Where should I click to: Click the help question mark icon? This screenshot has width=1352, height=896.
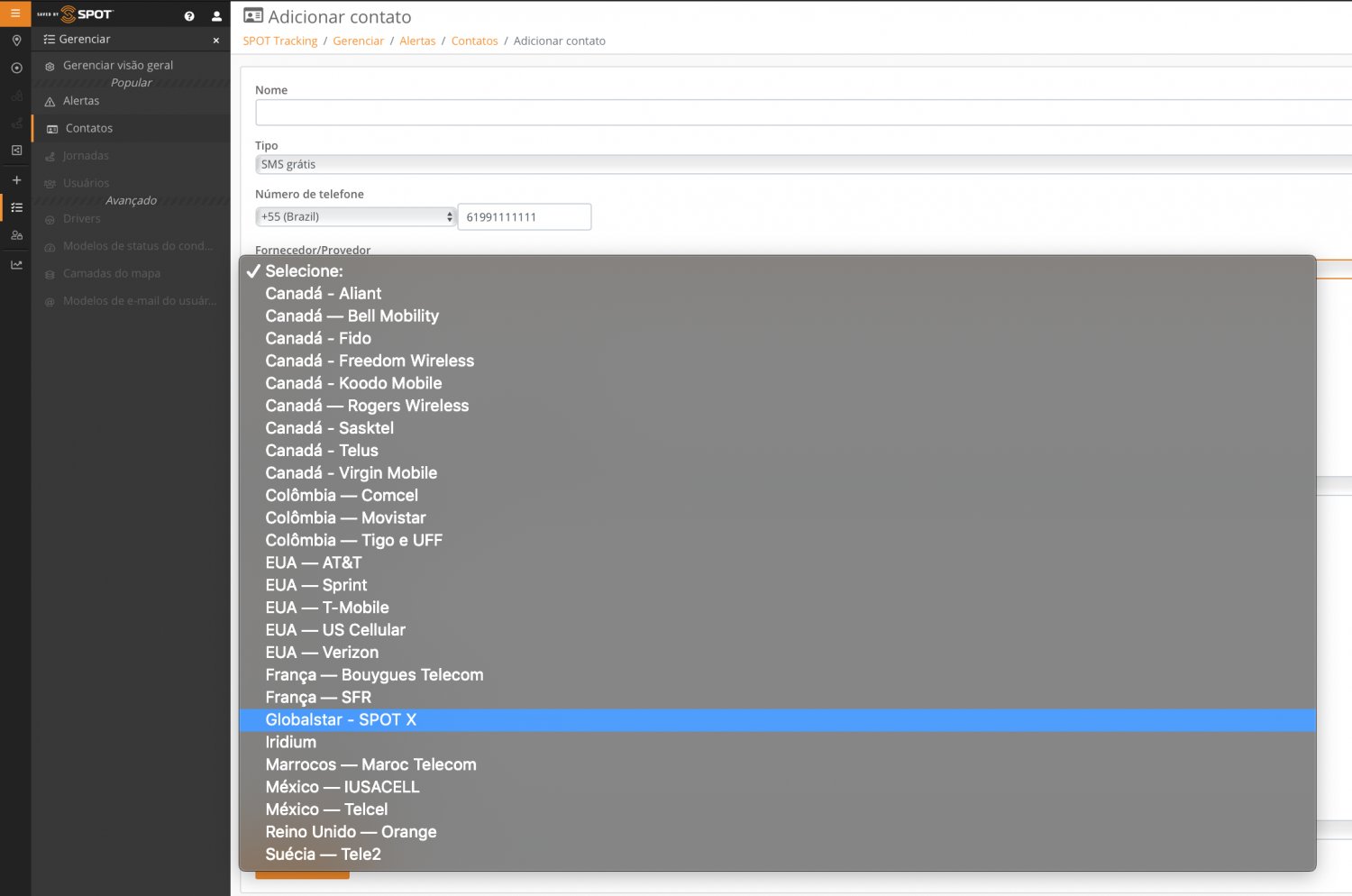pyautogui.click(x=189, y=16)
